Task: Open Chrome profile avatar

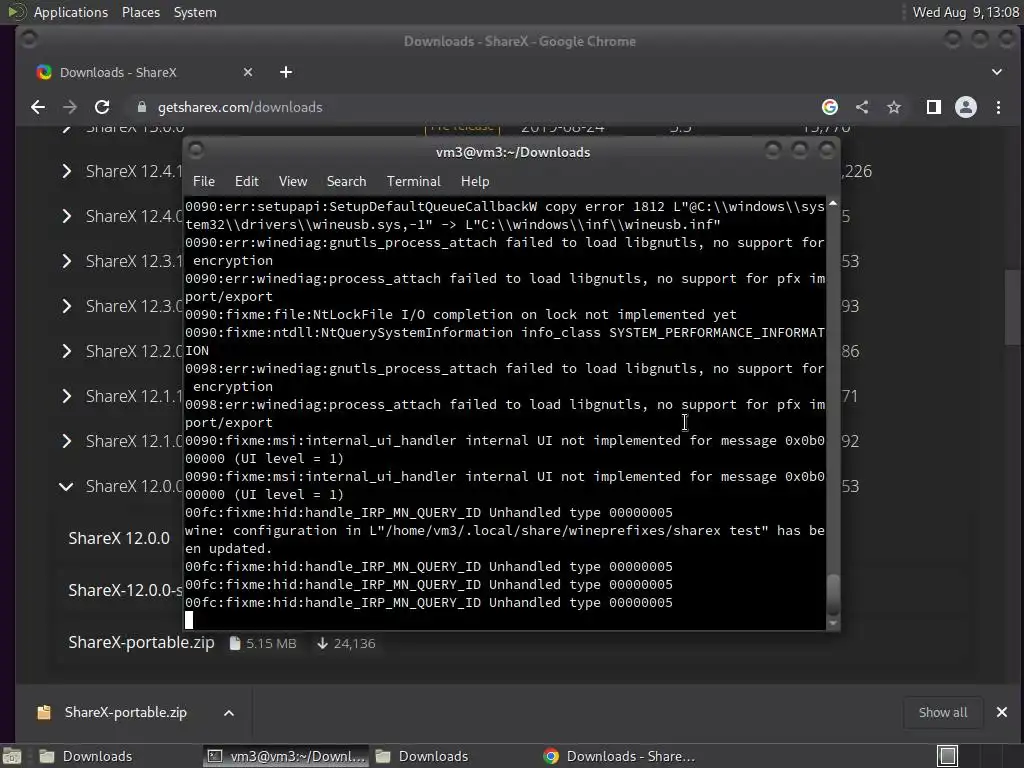Action: (966, 107)
